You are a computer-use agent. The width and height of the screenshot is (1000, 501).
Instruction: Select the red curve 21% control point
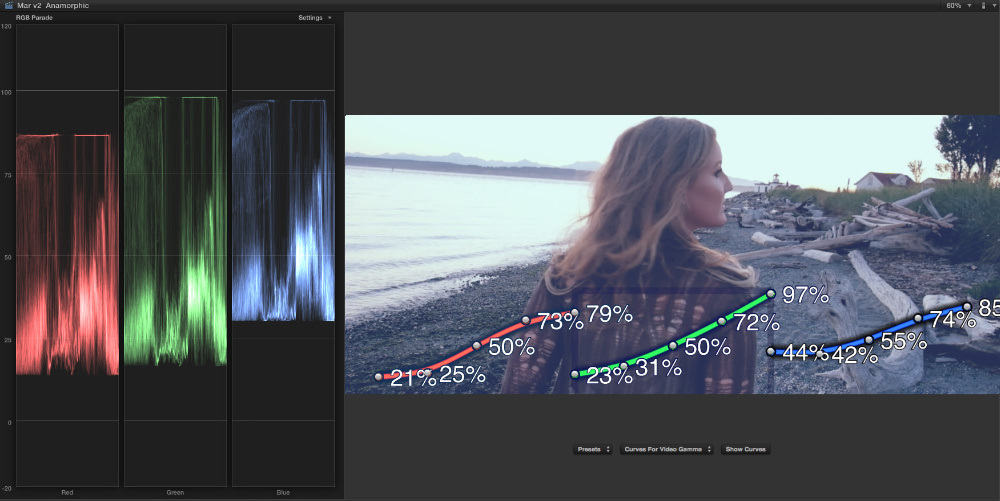(379, 377)
